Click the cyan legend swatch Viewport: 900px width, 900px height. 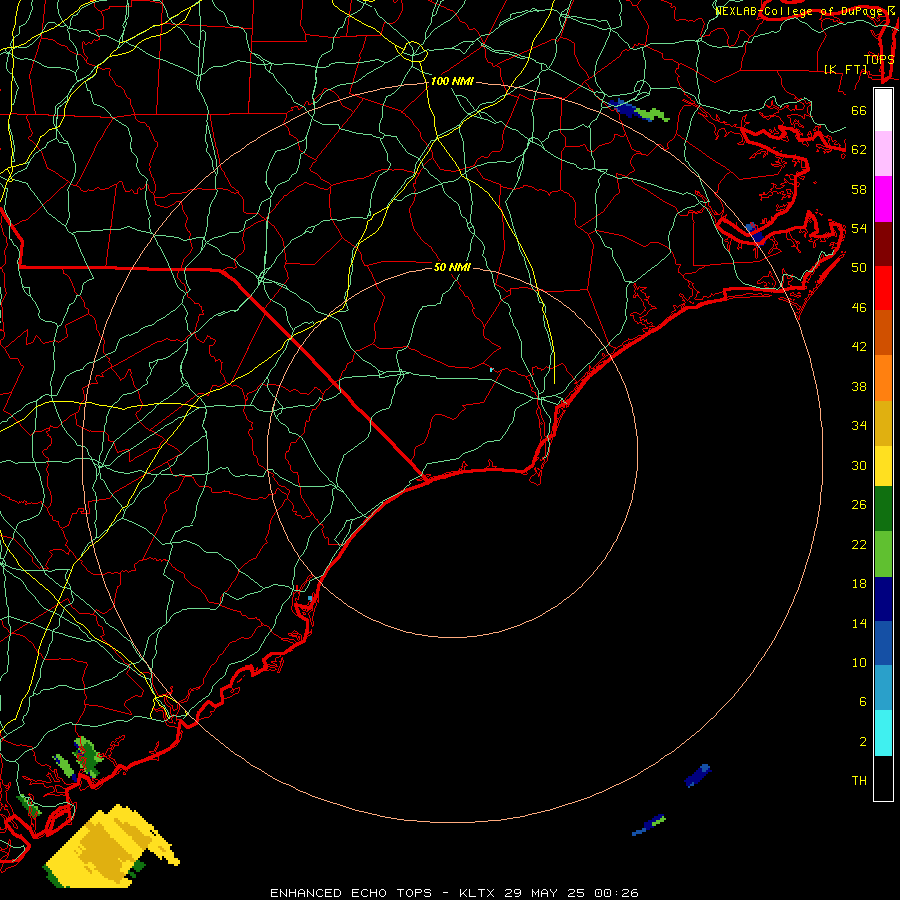(x=883, y=733)
